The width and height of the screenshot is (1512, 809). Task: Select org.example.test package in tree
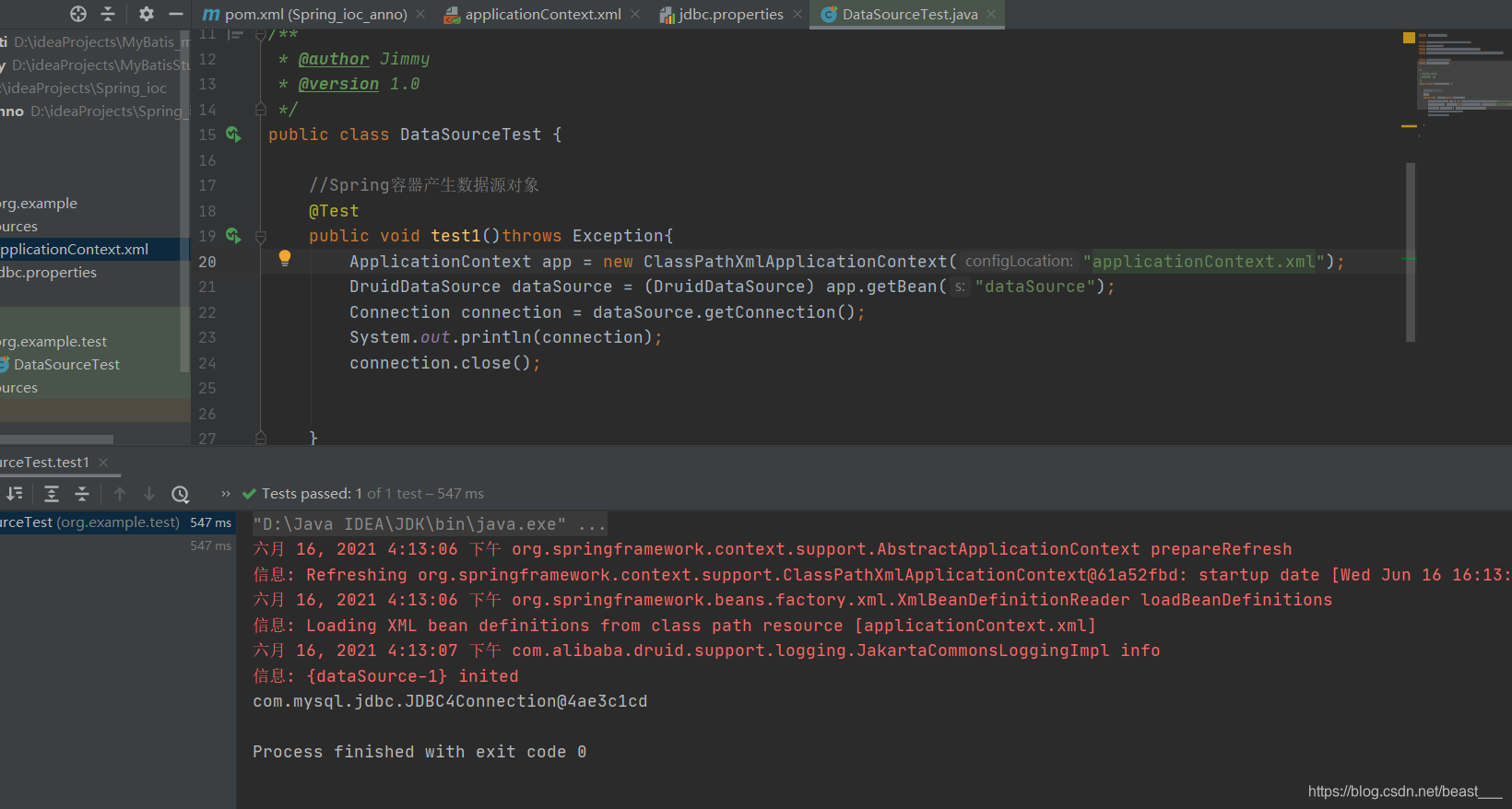point(53,342)
